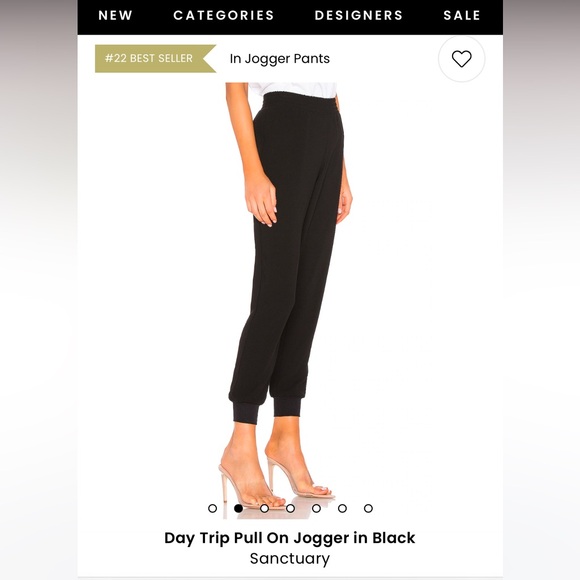Open the SALE menu
Image resolution: width=580 pixels, height=580 pixels.
[x=462, y=16]
